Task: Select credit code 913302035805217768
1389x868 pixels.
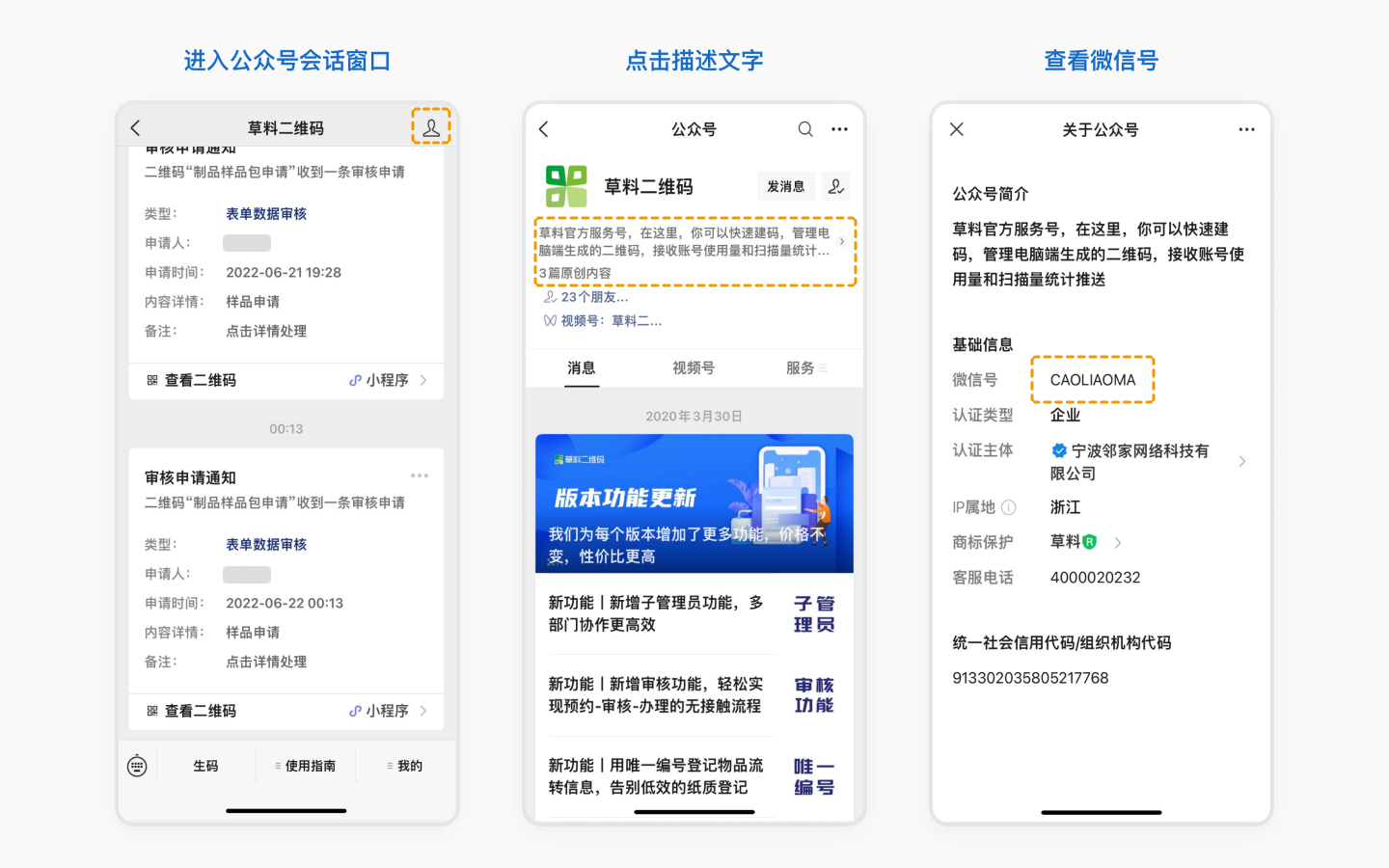Action: [x=1030, y=678]
